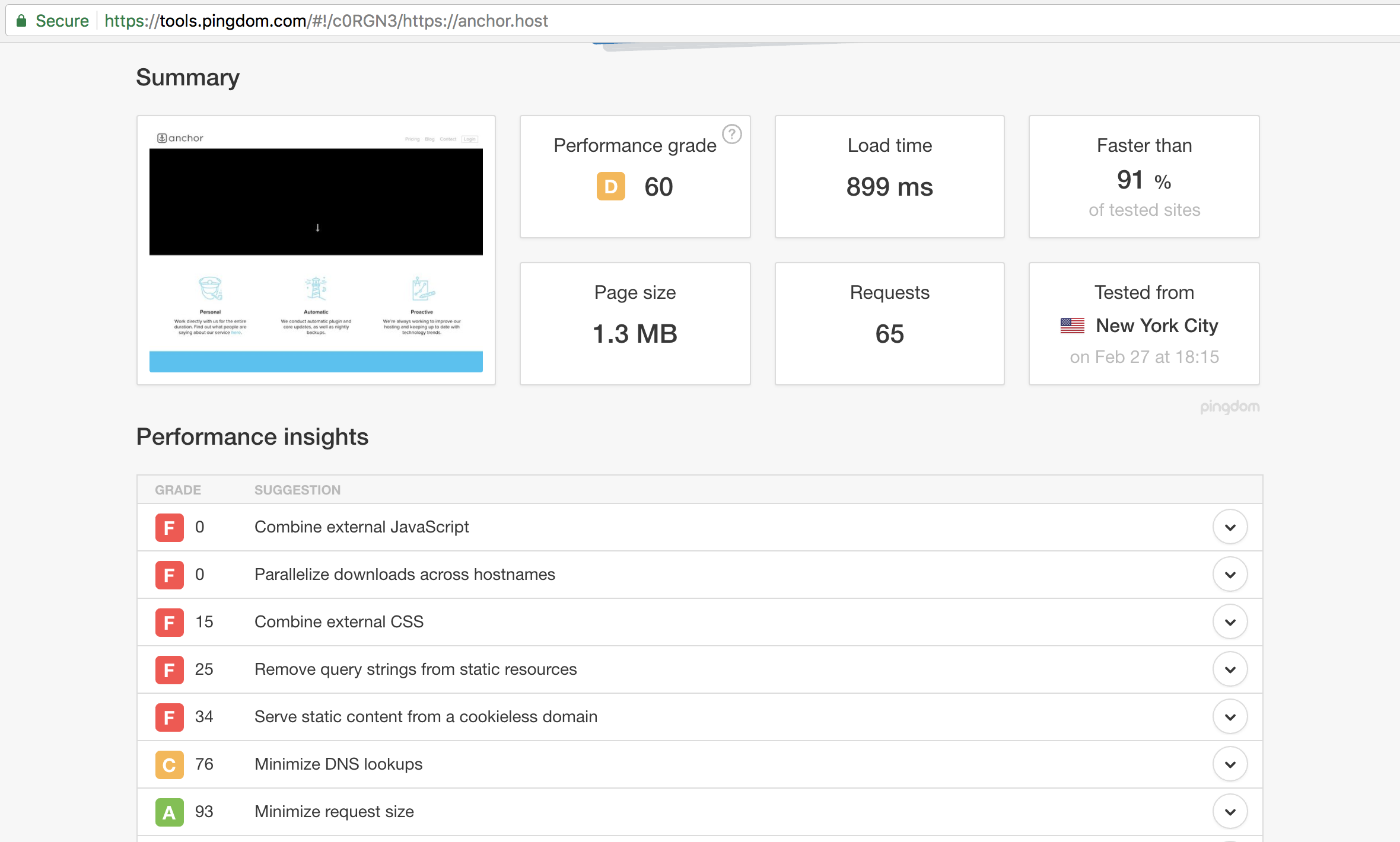
Task: Click the score 15 in Combine CSS row
Action: pyautogui.click(x=204, y=622)
